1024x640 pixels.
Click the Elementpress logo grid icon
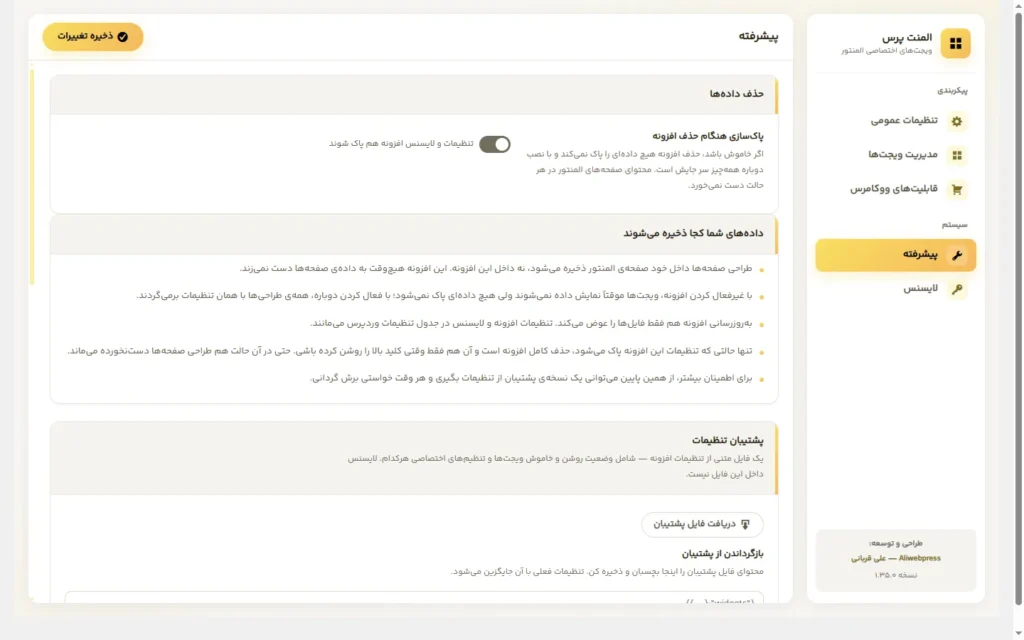click(x=955, y=44)
